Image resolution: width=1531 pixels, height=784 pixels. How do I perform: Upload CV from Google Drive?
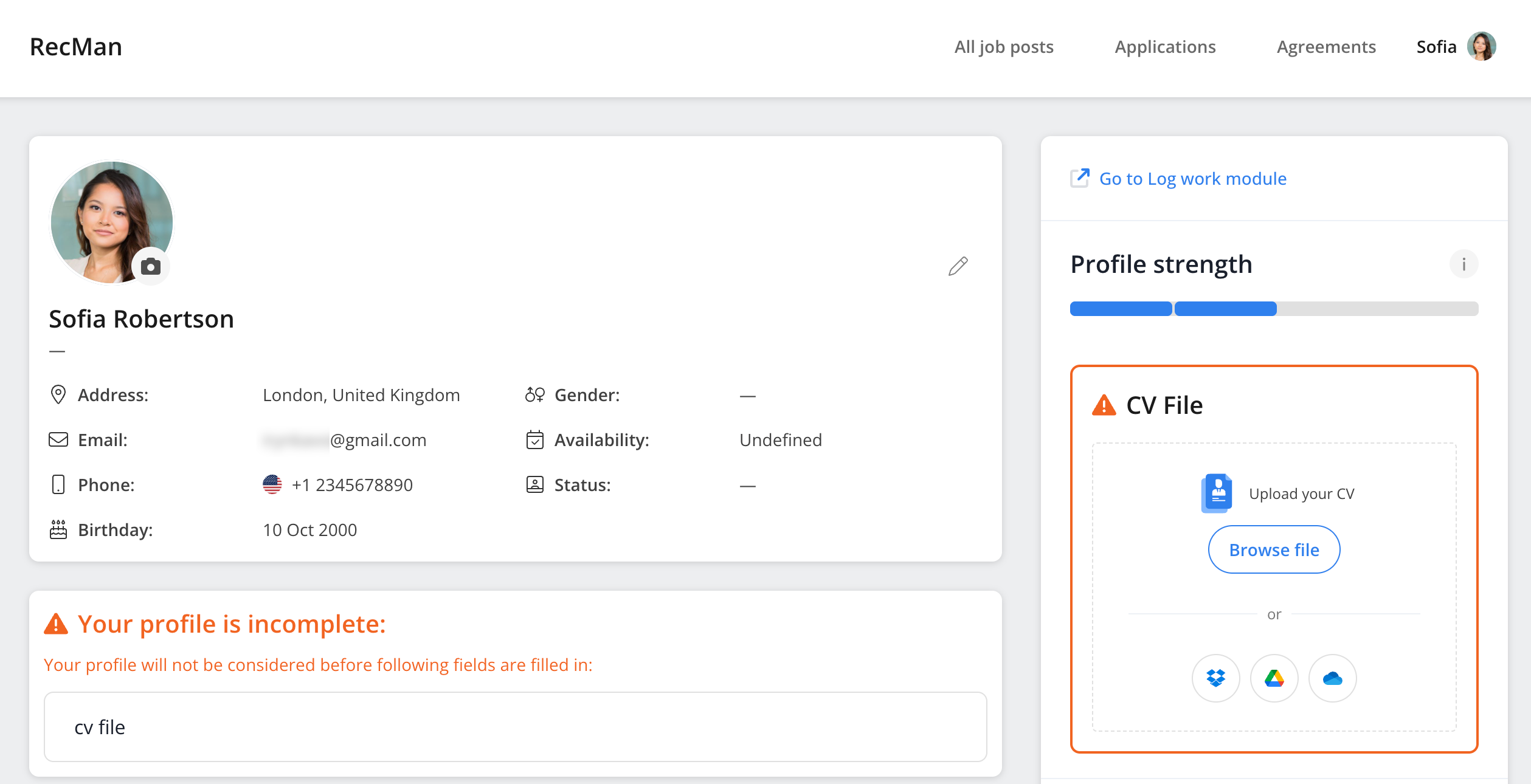[1274, 678]
